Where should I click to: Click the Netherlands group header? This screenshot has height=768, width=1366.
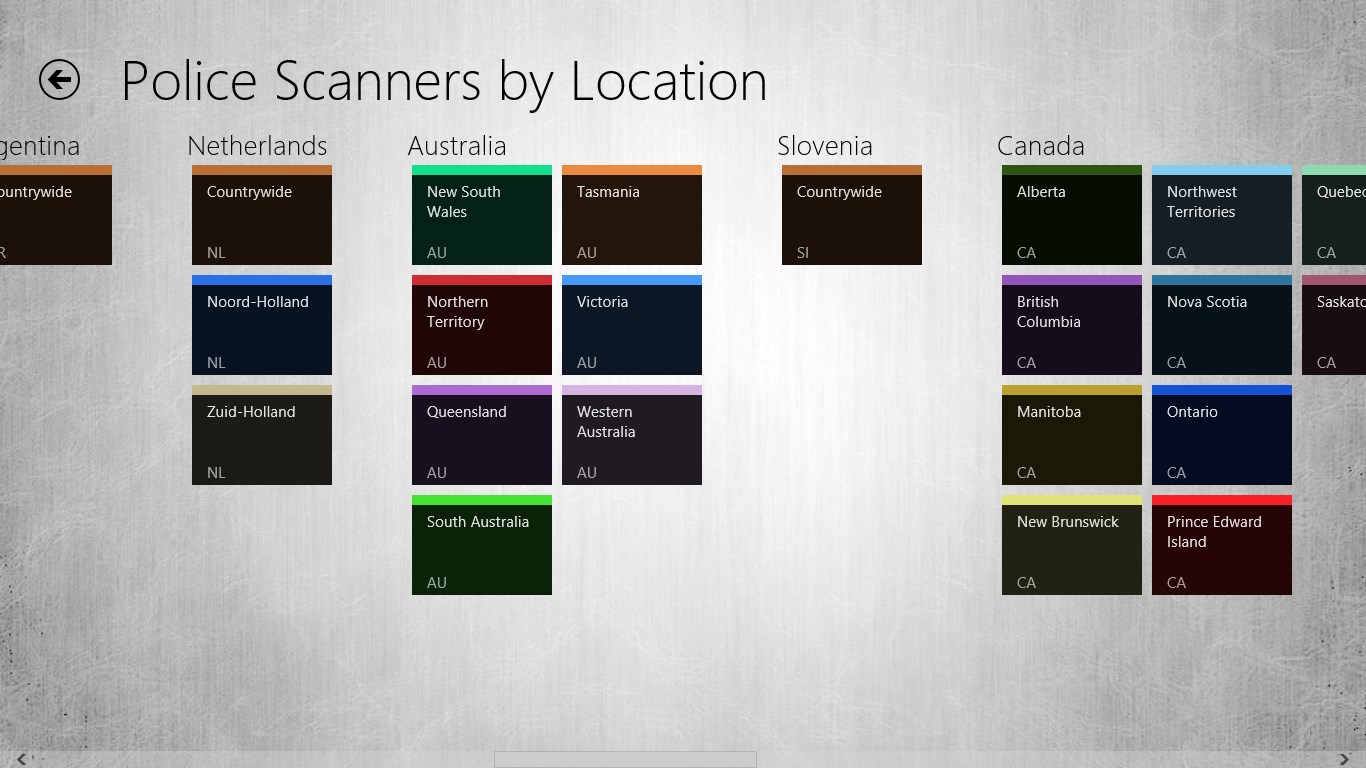pyautogui.click(x=257, y=146)
